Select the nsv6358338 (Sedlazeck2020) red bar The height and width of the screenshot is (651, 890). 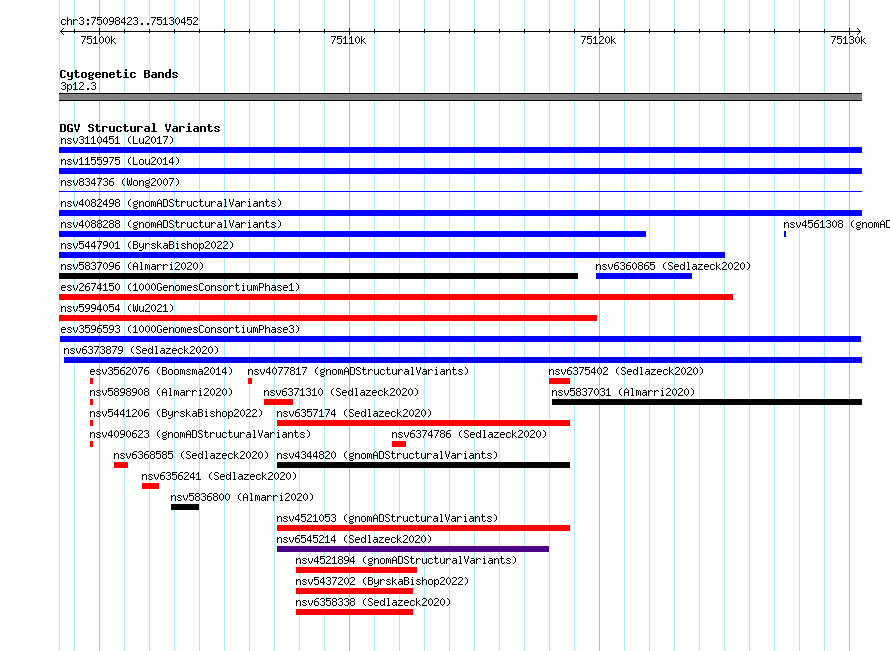(x=354, y=612)
